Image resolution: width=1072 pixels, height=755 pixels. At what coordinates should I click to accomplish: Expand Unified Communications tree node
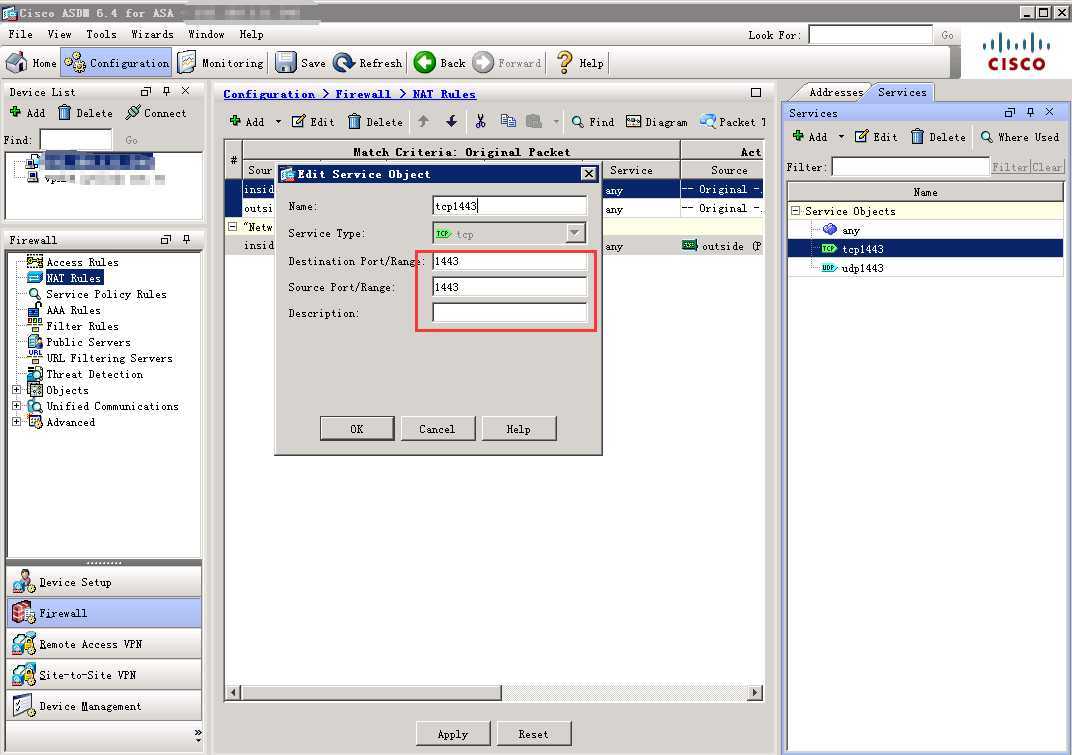(16, 406)
